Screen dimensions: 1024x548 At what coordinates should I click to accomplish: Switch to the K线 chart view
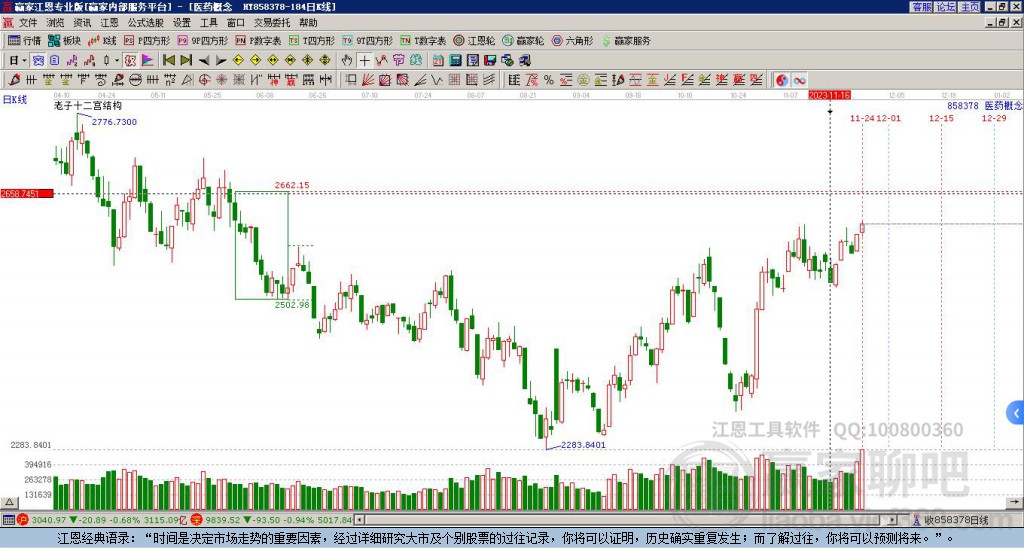point(101,40)
